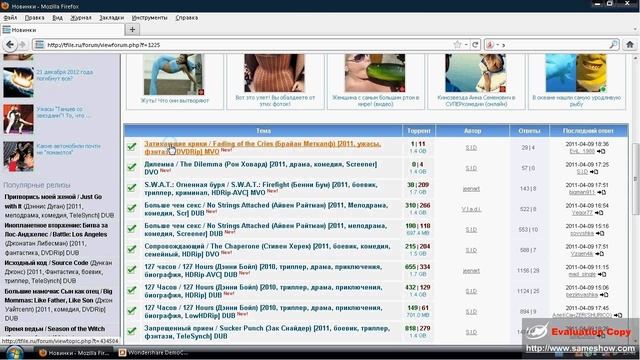
Task: Open the Firefox home page icon
Action: tap(630, 44)
